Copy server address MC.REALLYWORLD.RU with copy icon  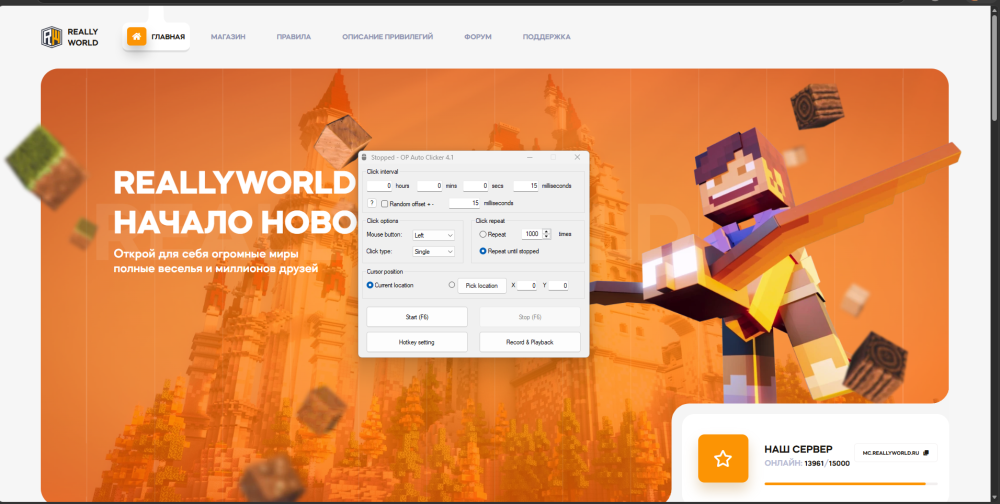926,452
